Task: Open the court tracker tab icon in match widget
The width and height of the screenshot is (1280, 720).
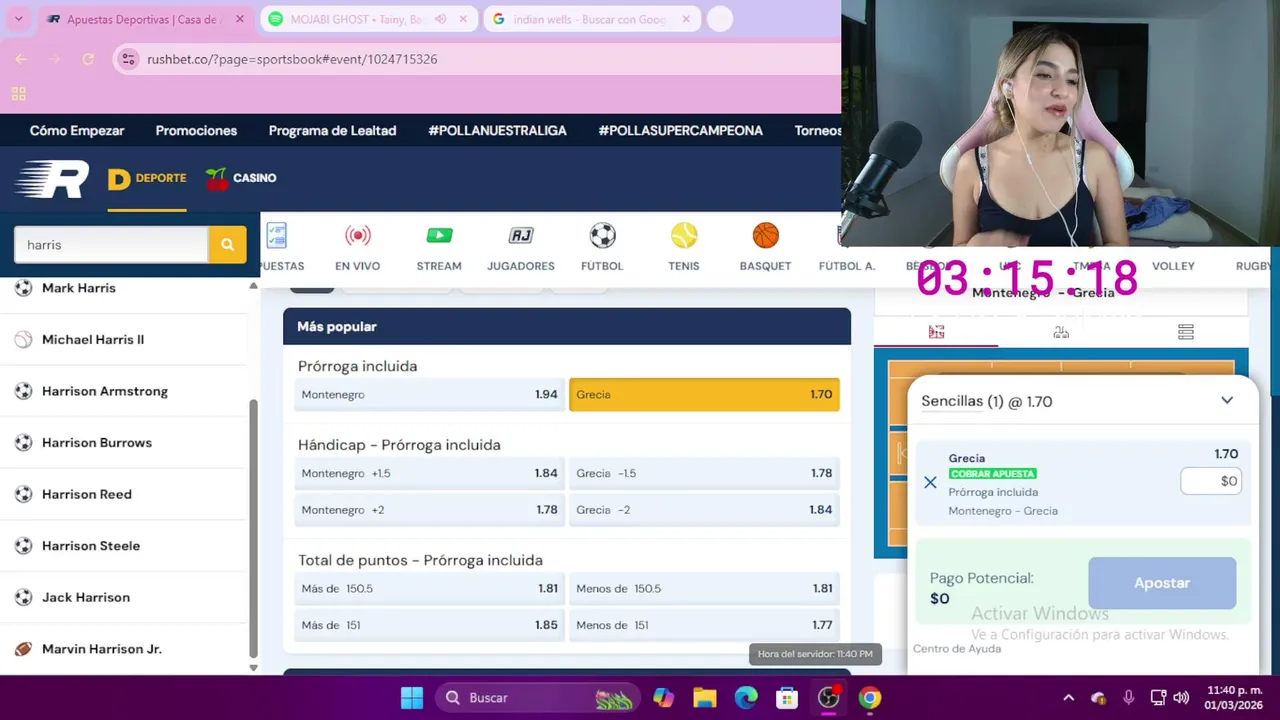Action: pos(936,332)
